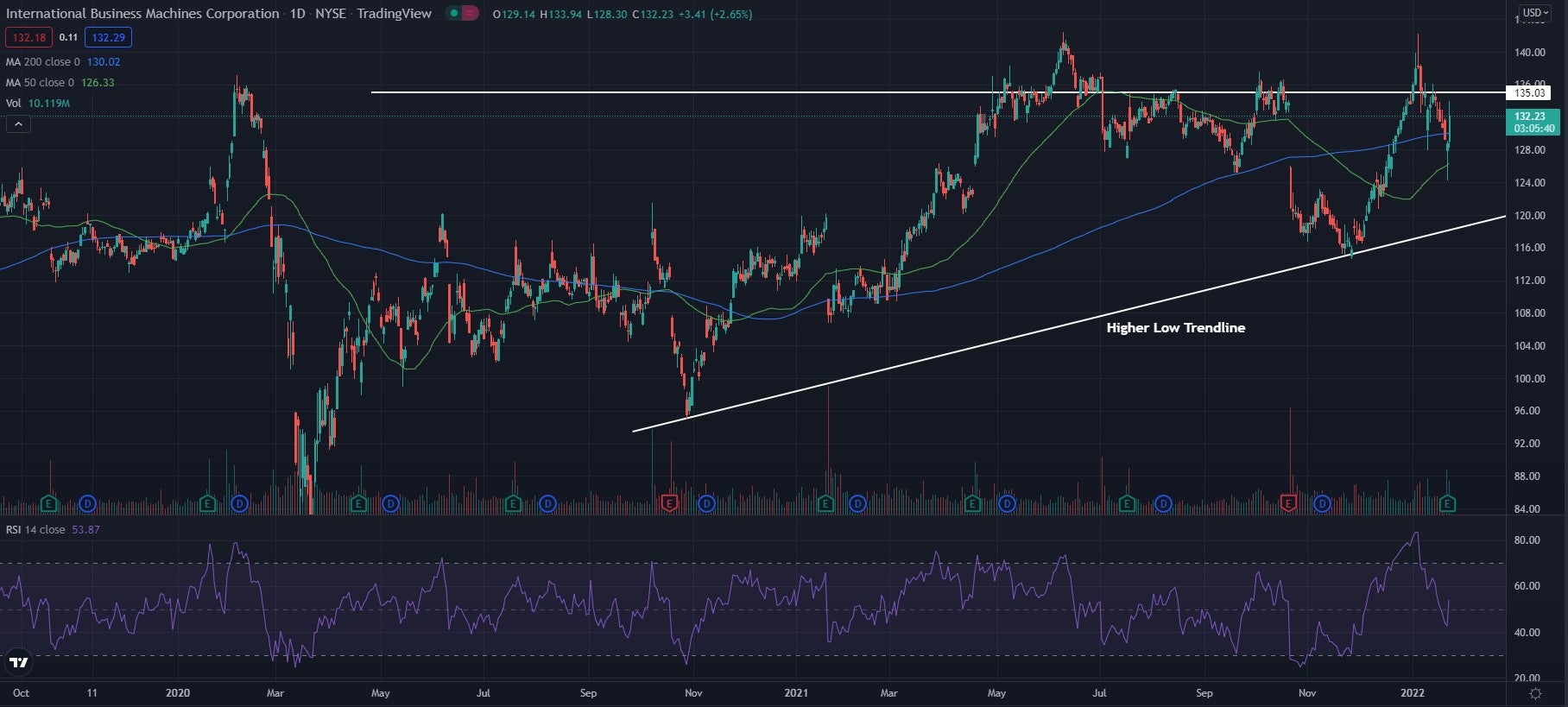Open the Jan 2021 earnings E marker
1568x707 pixels.
pos(825,503)
